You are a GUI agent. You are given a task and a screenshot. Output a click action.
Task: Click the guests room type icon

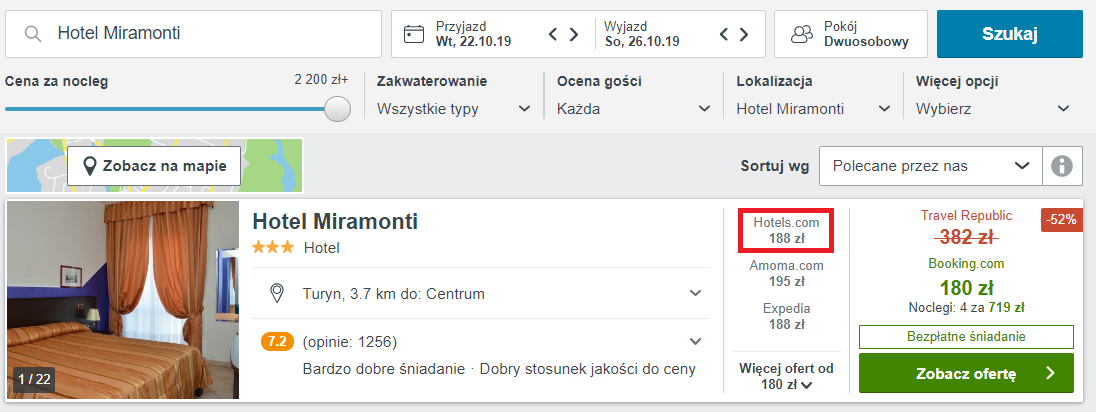[x=802, y=34]
